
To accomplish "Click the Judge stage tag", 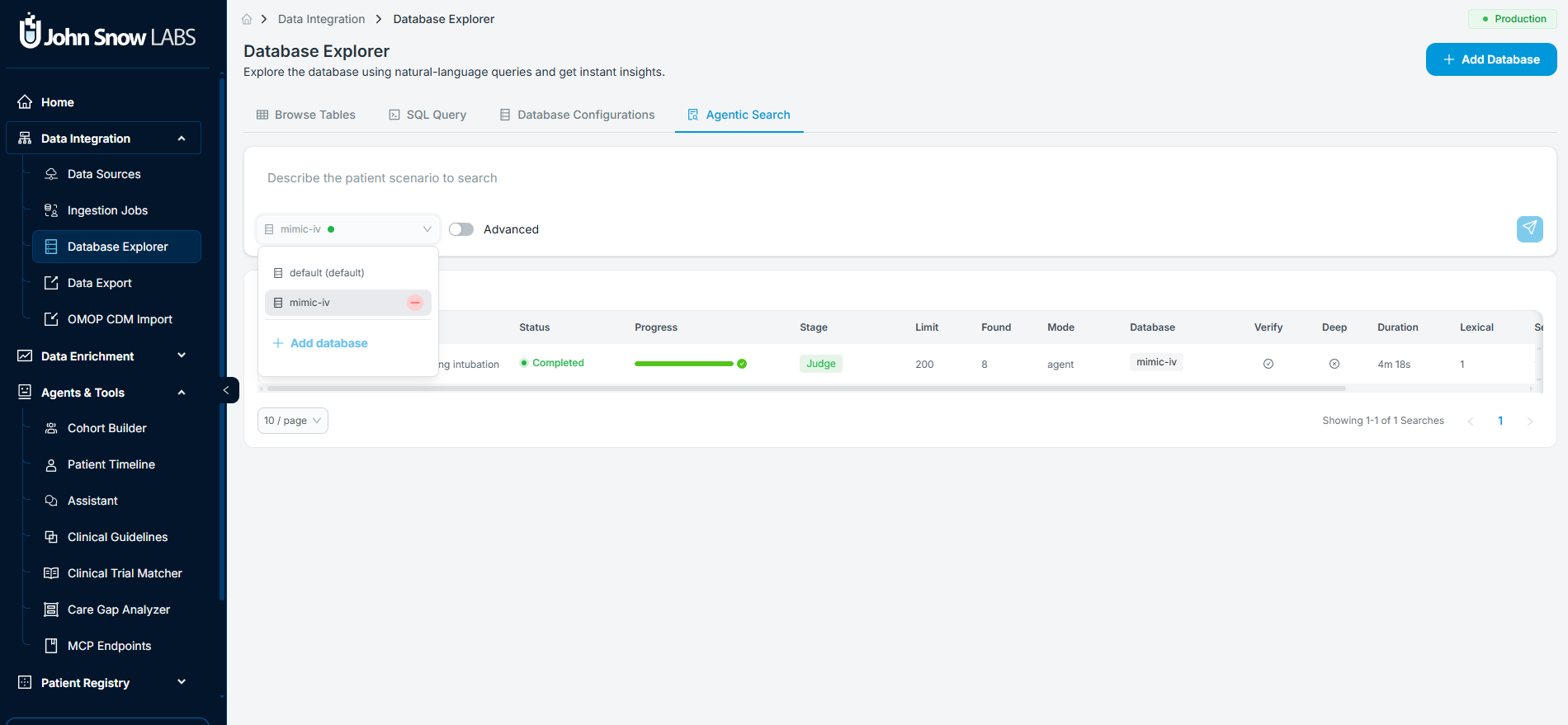I will point(820,364).
